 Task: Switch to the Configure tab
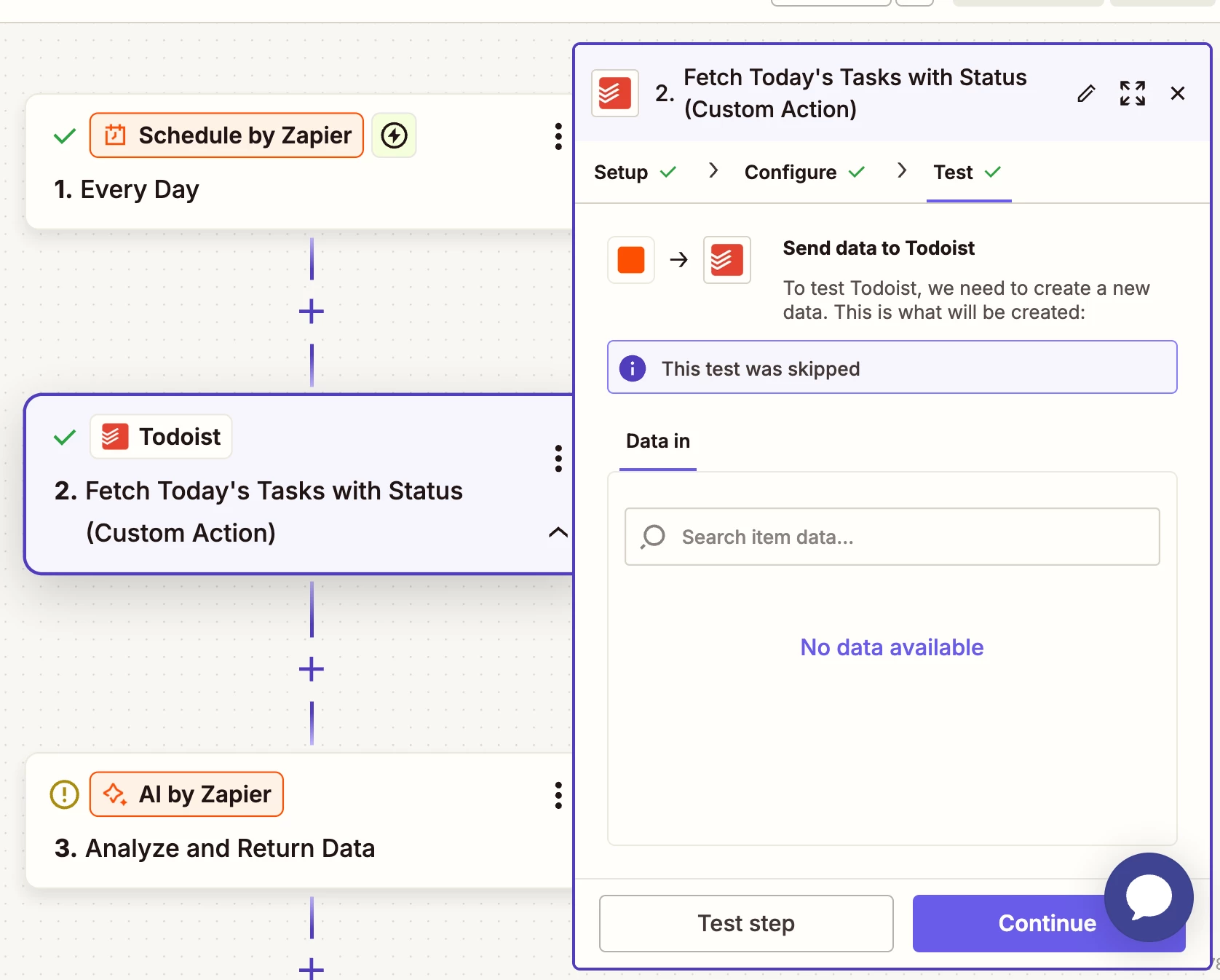(804, 173)
